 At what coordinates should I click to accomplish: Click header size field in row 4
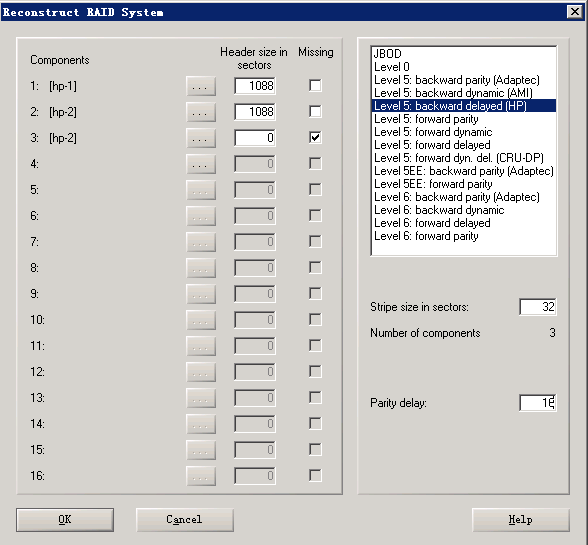point(255,164)
